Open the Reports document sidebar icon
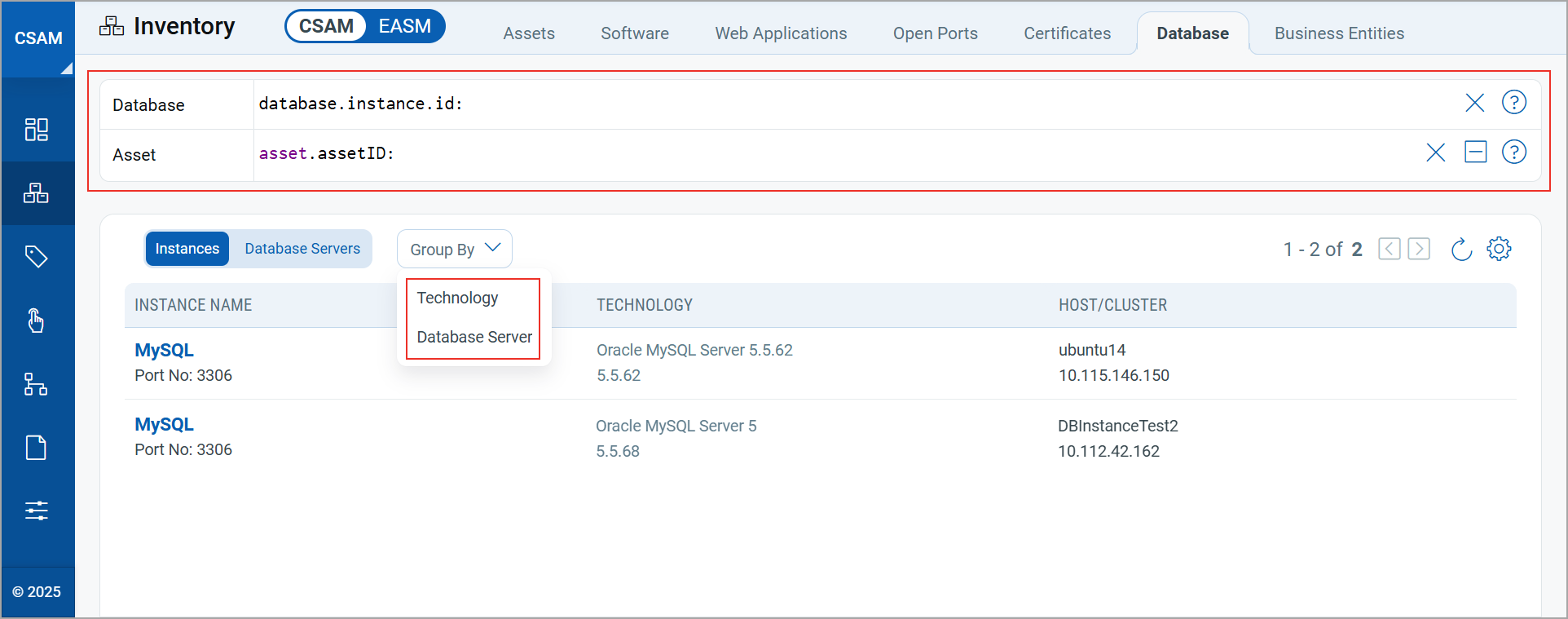Image resolution: width=1568 pixels, height=619 pixels. click(x=37, y=448)
